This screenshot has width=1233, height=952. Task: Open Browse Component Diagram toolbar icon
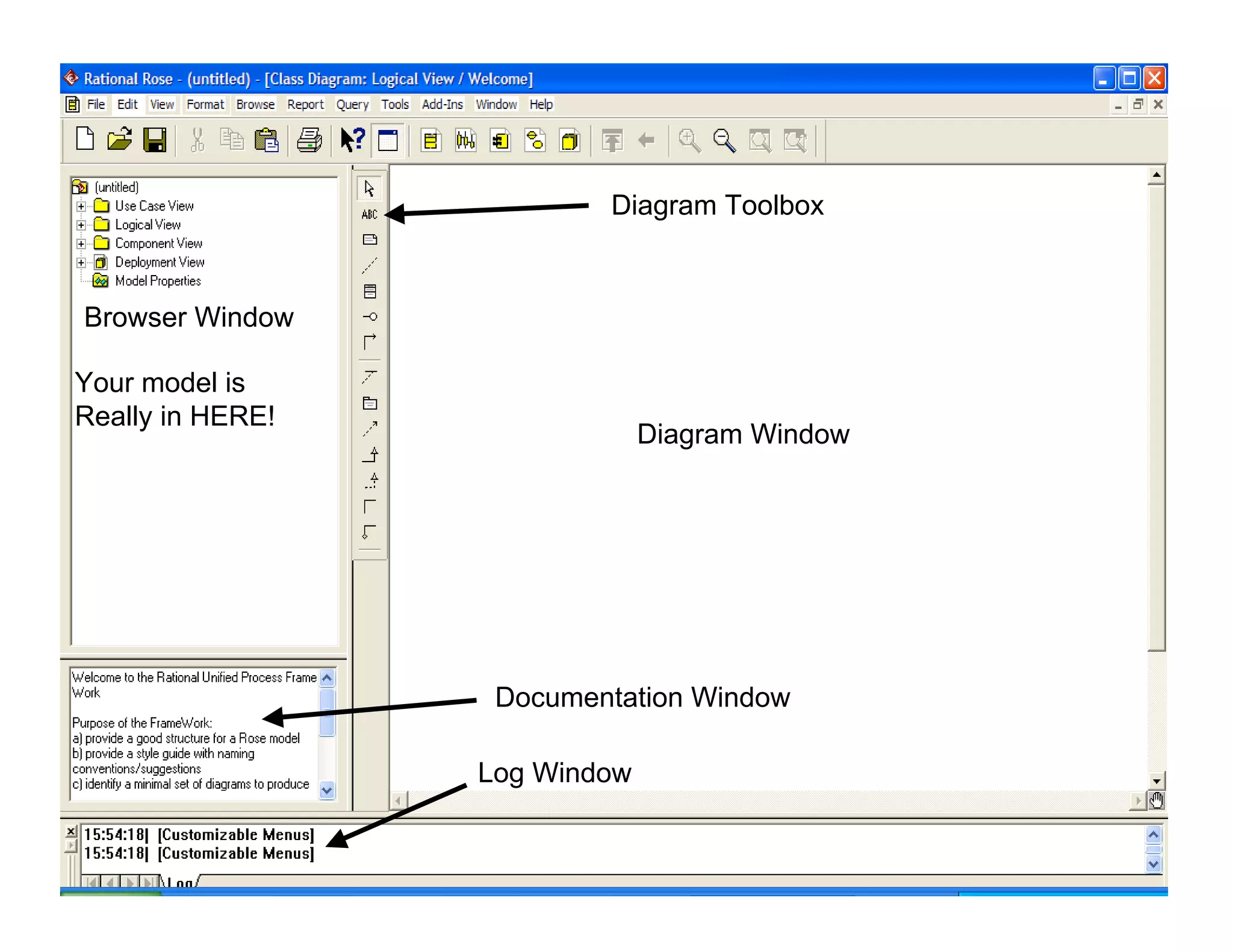tap(500, 140)
